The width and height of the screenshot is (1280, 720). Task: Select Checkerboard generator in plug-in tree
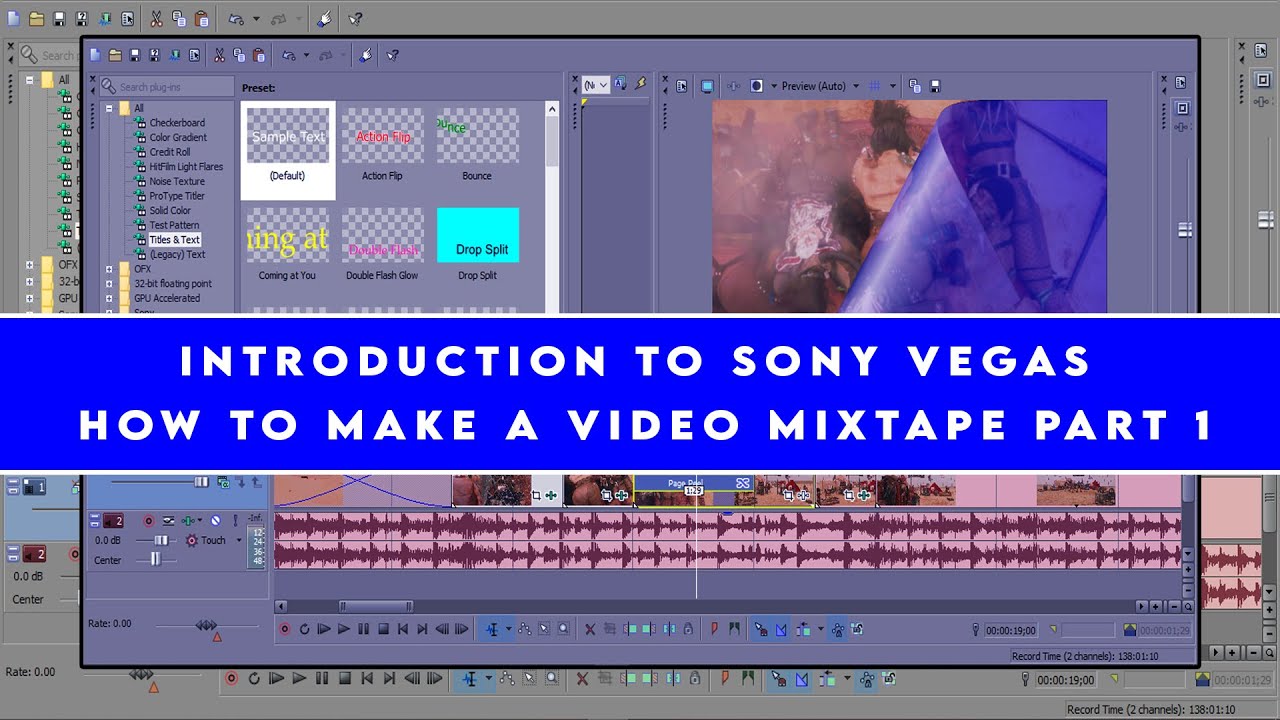pyautogui.click(x=177, y=123)
